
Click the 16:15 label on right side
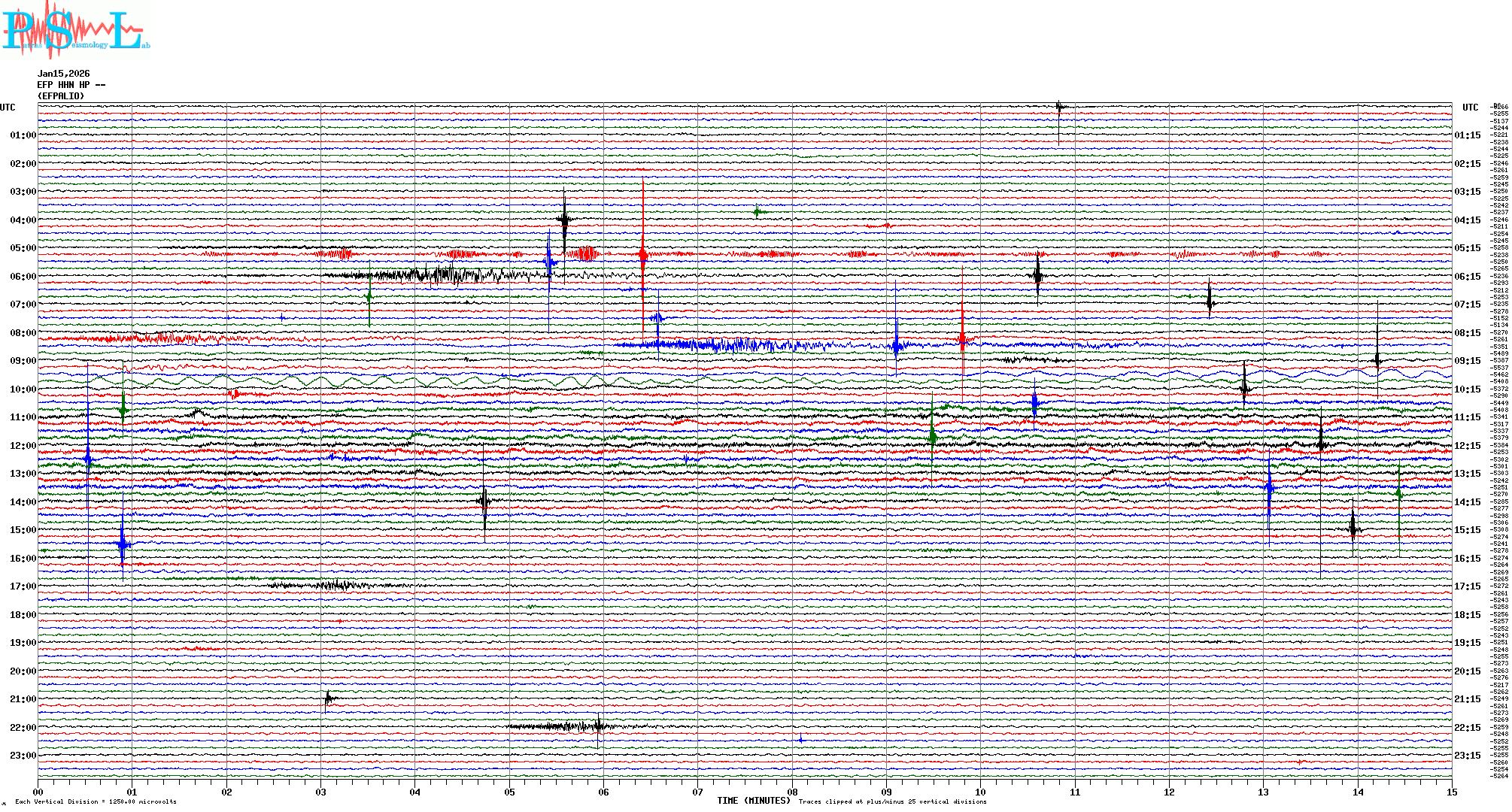point(1467,559)
